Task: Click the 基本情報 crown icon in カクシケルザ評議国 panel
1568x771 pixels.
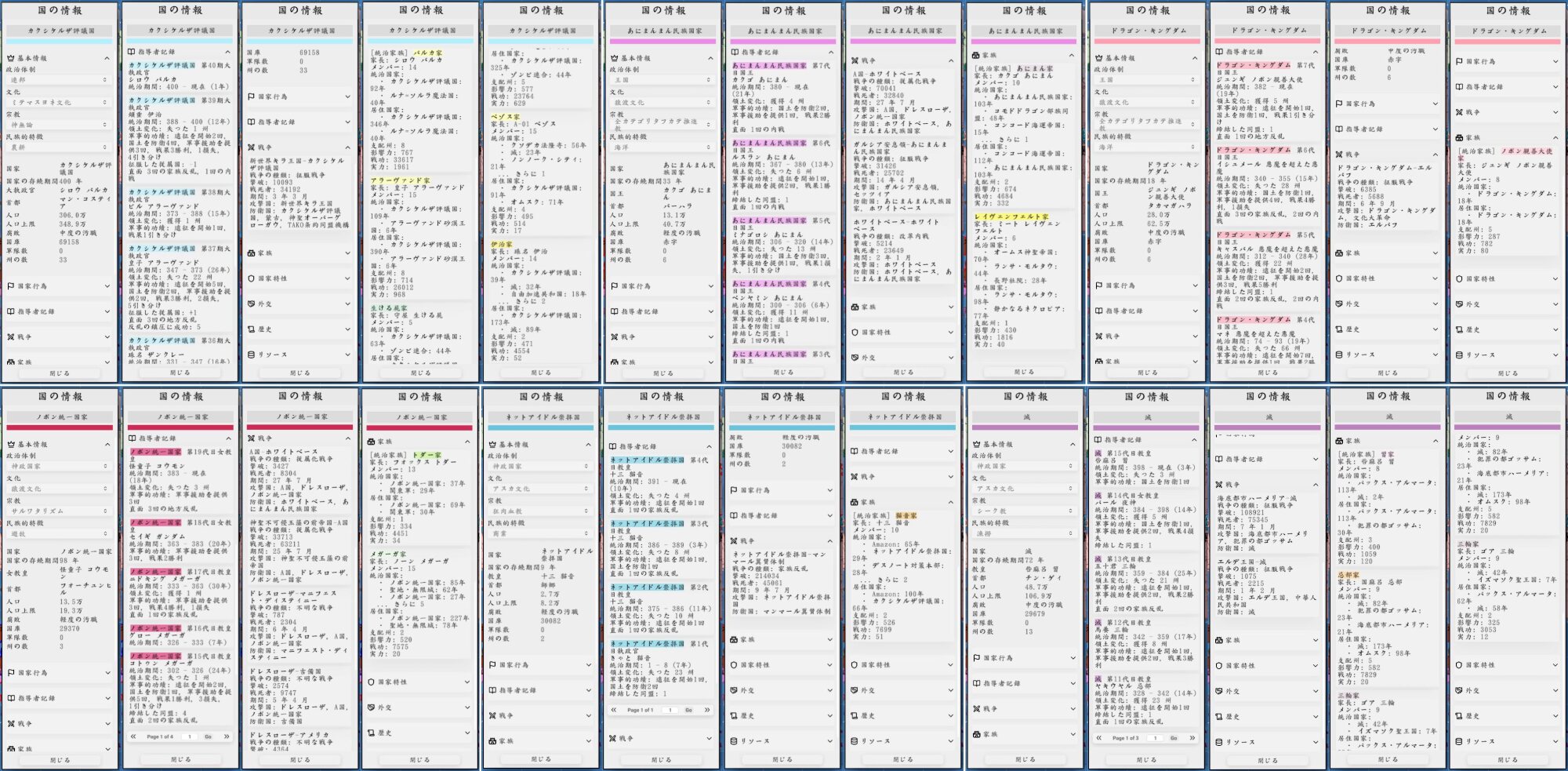Action: tap(11, 58)
